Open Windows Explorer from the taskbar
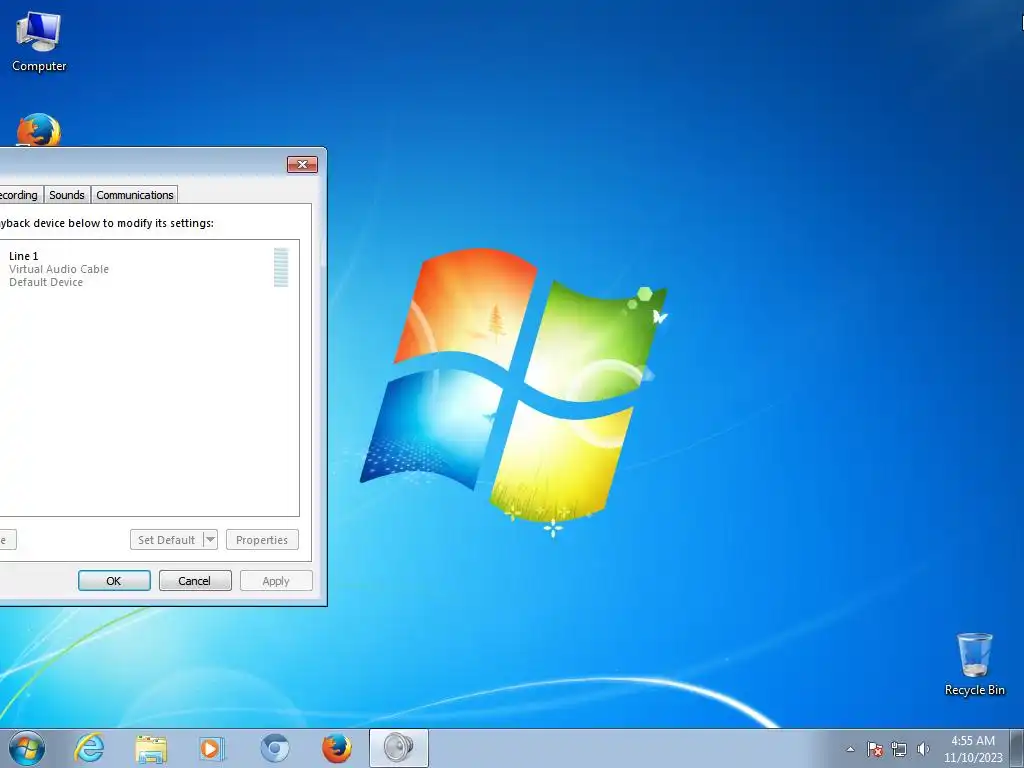 point(151,748)
